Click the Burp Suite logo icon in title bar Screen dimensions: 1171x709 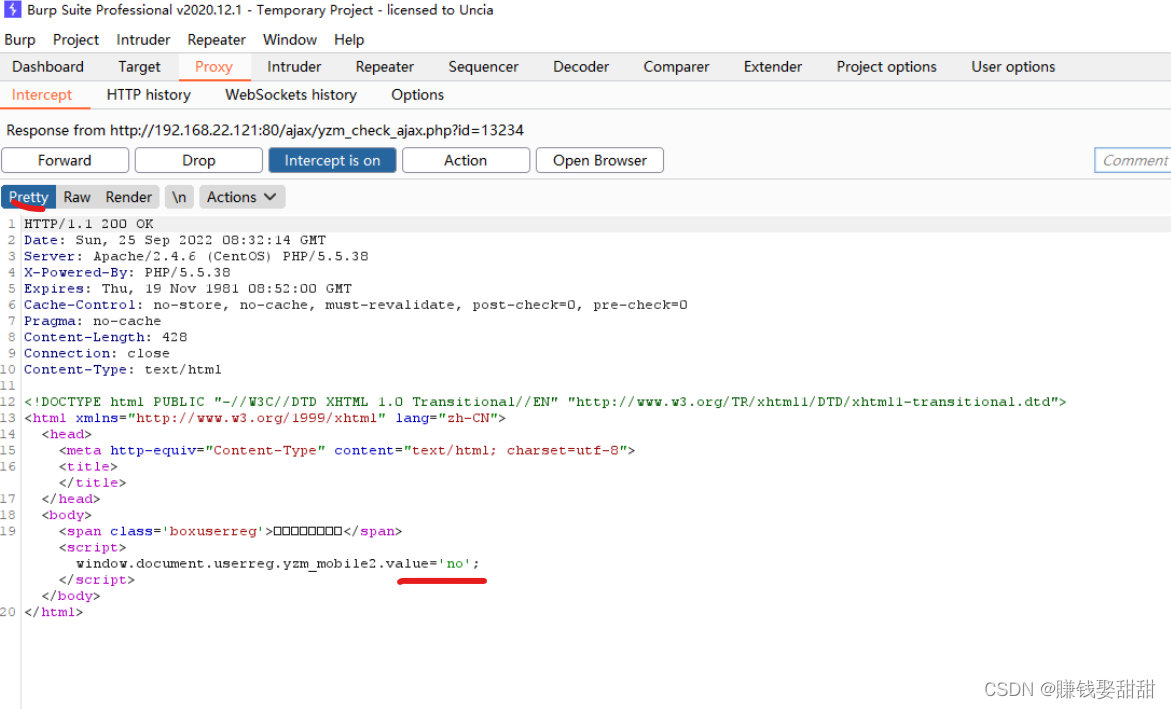(13, 10)
